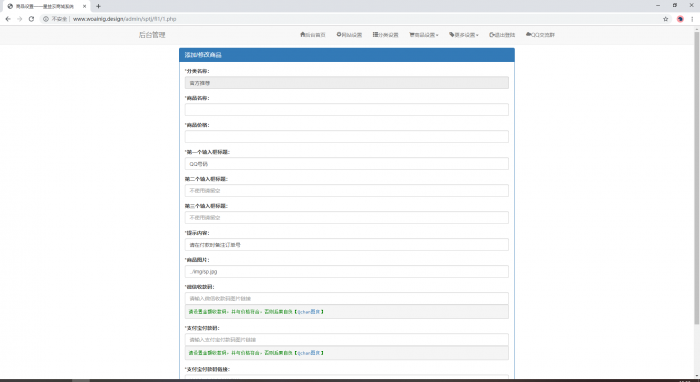The width and height of the screenshot is (700, 382).
Task: Focus the 商品价格 input field
Action: coord(346,137)
